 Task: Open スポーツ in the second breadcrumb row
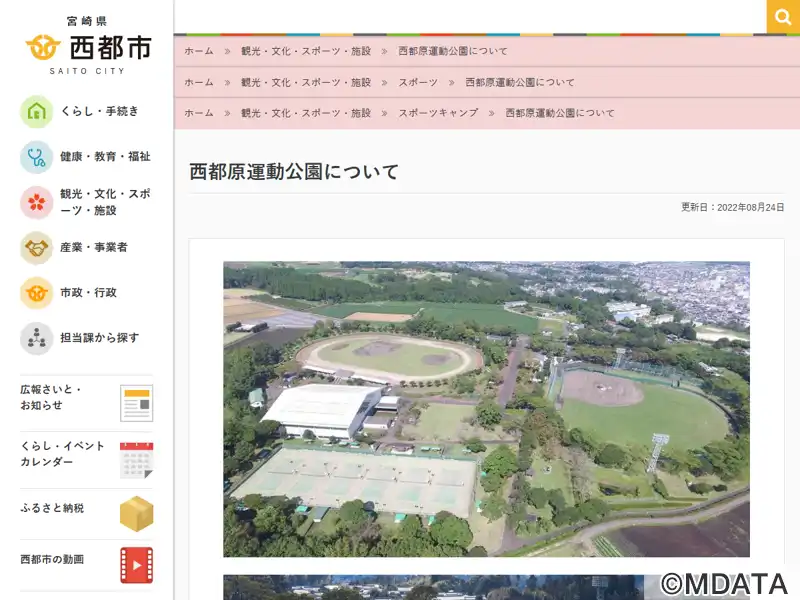[x=418, y=82]
